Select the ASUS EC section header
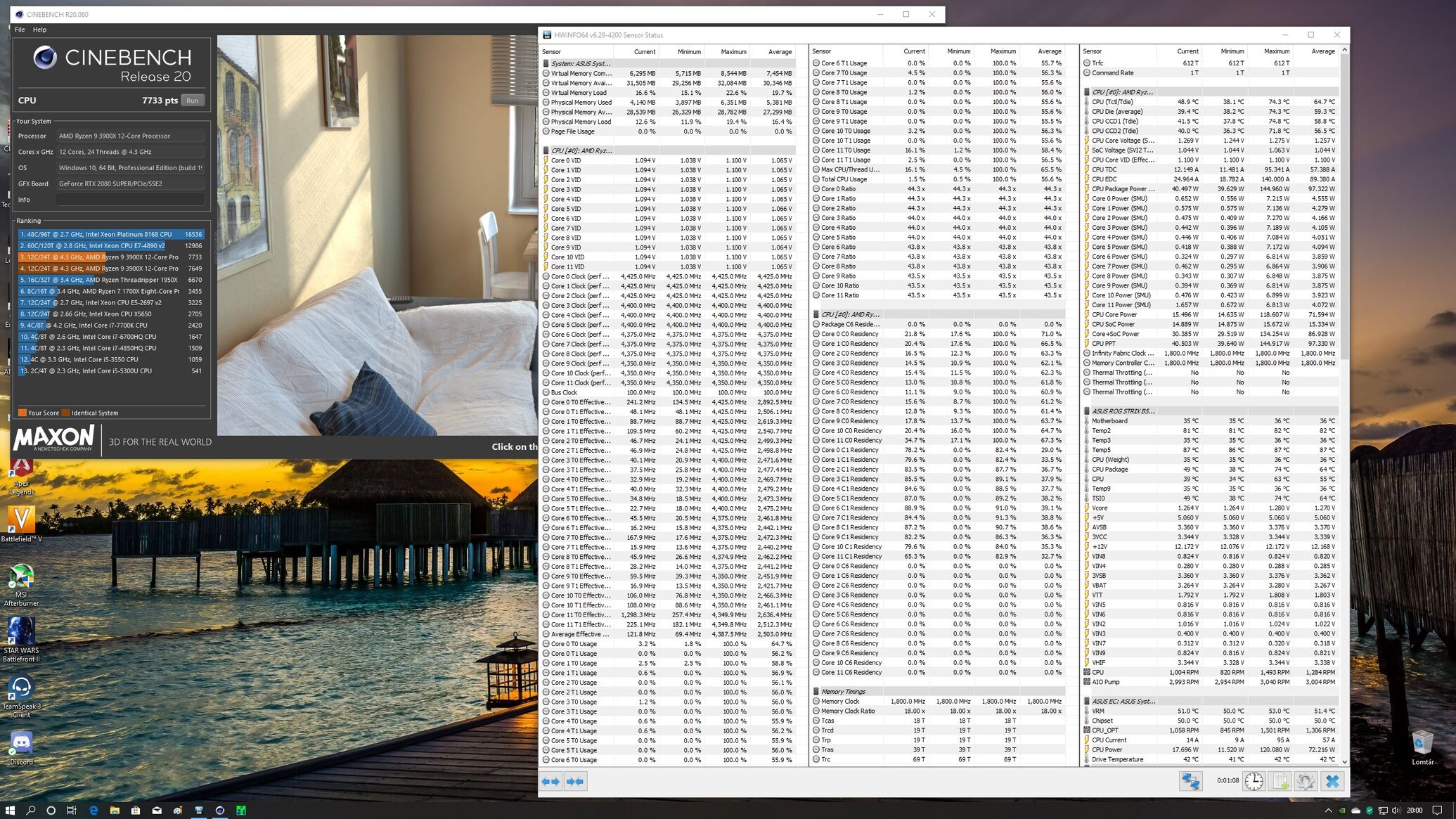Viewport: 1456px width, 819px height. click(1209, 701)
